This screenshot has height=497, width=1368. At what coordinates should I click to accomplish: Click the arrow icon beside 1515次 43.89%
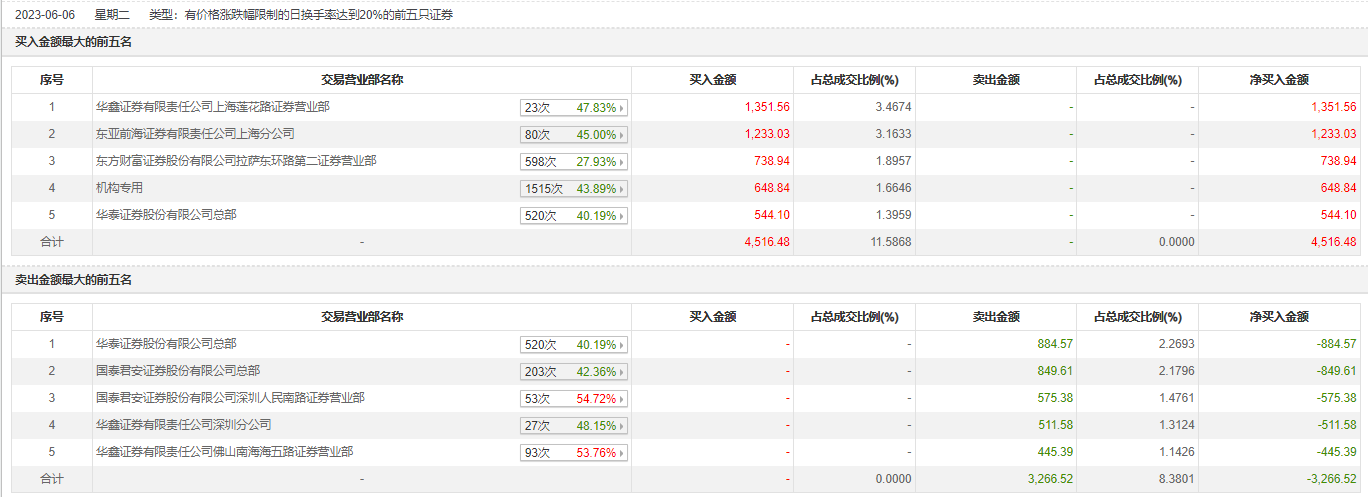pyautogui.click(x=622, y=189)
